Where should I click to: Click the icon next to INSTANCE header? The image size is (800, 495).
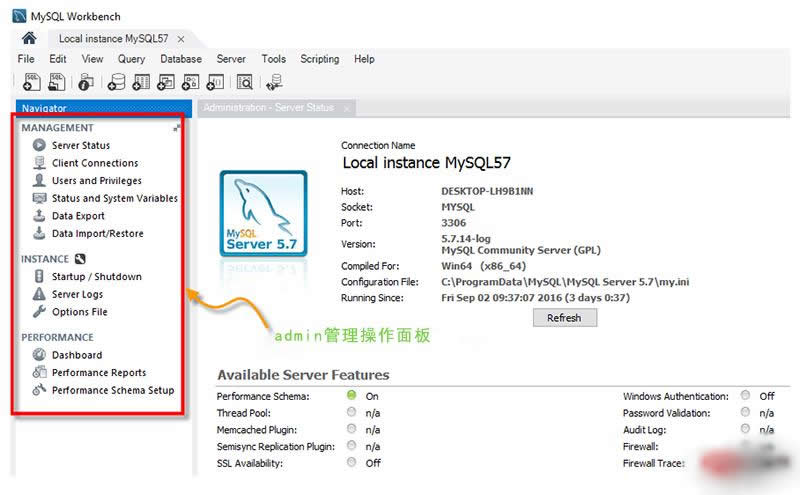pyautogui.click(x=79, y=259)
